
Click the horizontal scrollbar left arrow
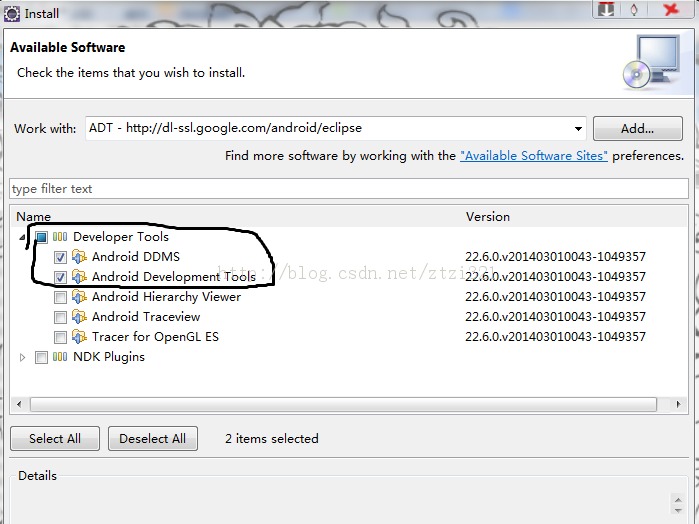(19, 404)
